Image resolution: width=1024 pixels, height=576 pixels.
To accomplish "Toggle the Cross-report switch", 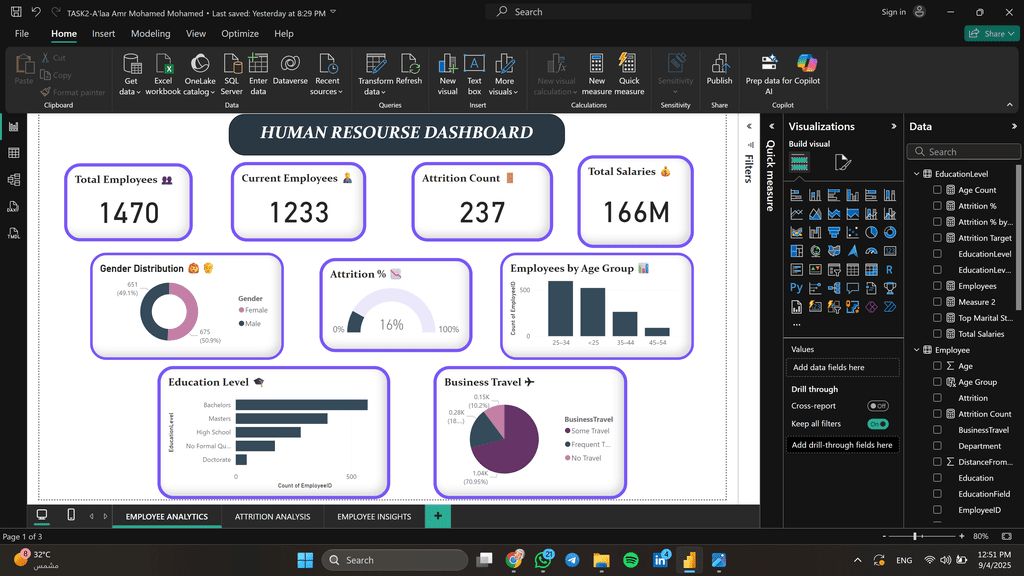I will (x=878, y=406).
